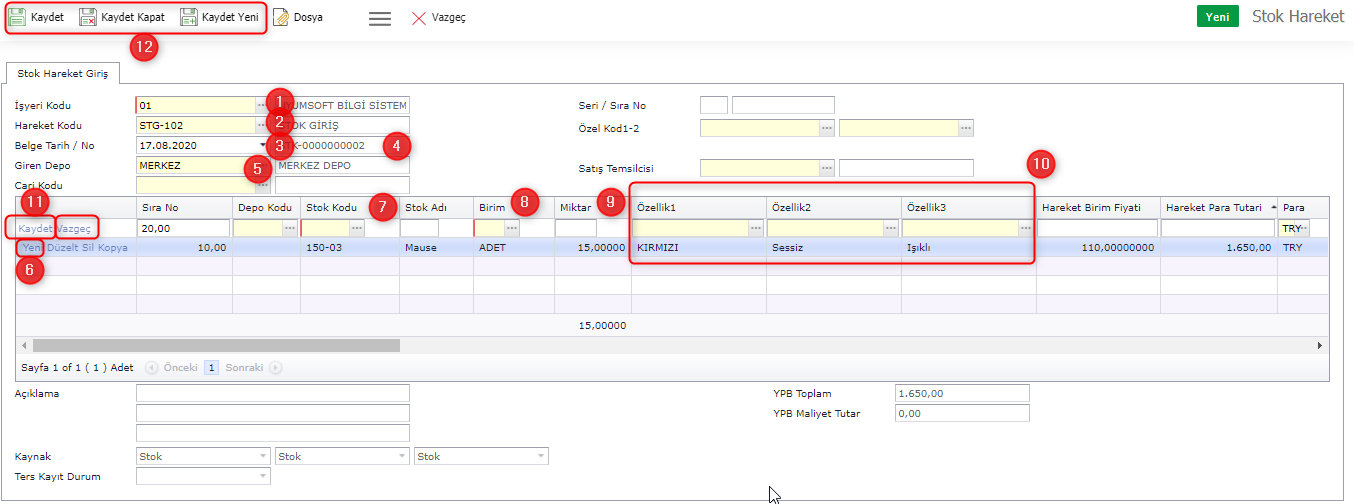Click the red X Vazgeç toolbar button
Viewport: 1354px width, 504px height.
[438, 18]
